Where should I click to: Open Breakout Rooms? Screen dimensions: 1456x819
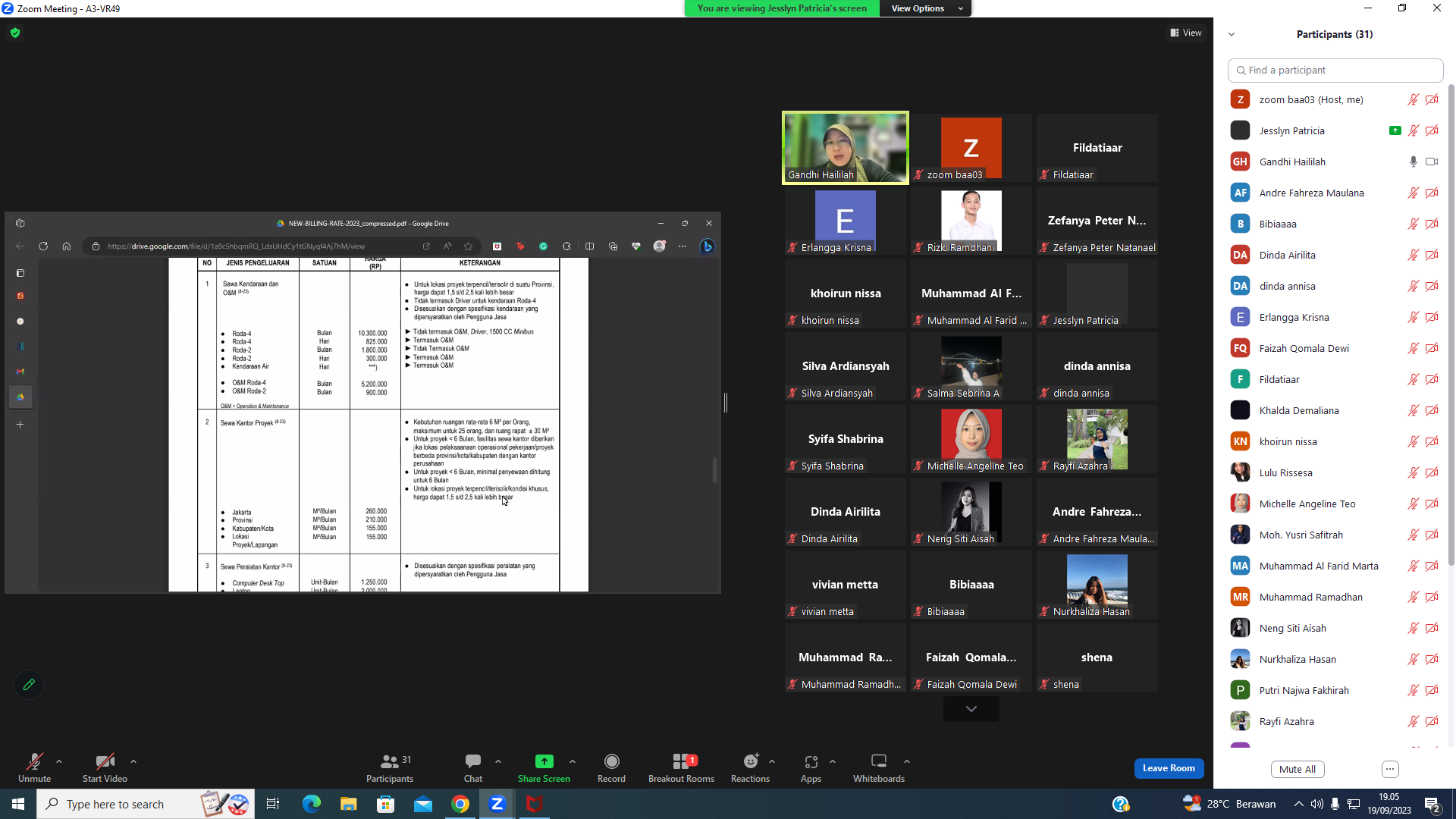(x=681, y=767)
